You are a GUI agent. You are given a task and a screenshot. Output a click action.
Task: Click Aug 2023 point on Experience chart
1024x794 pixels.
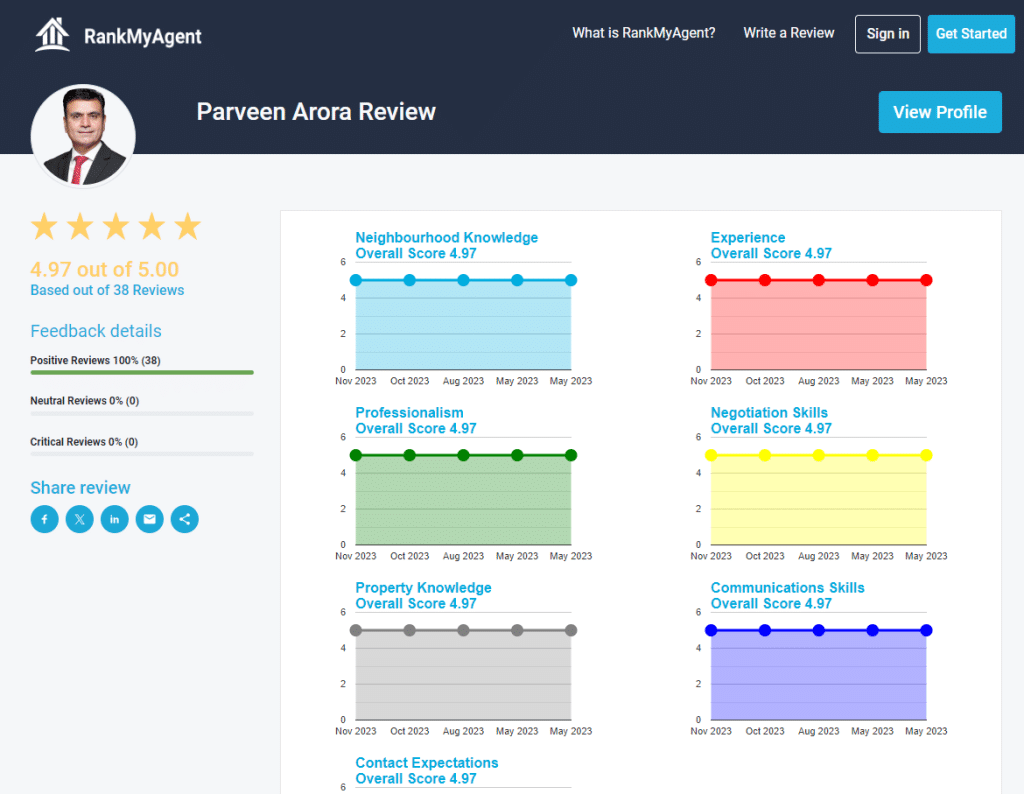818,280
